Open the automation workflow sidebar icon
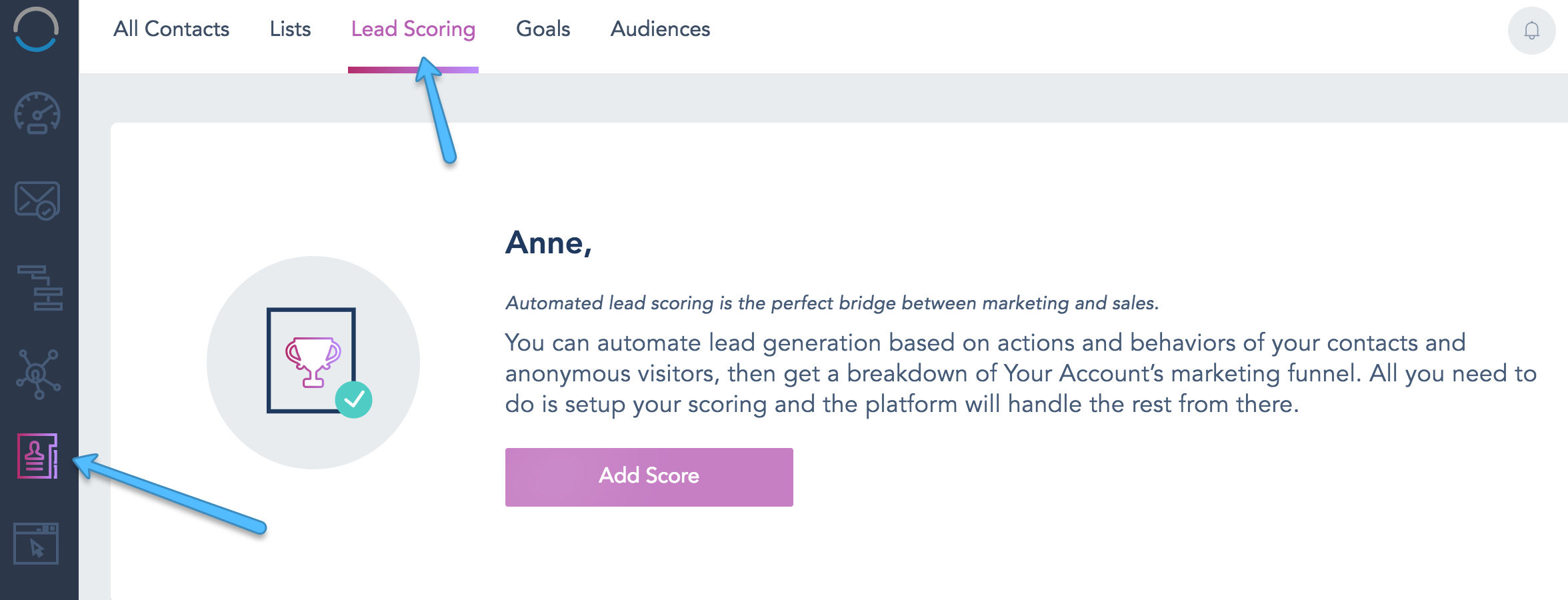The height and width of the screenshot is (600, 1568). click(x=40, y=288)
